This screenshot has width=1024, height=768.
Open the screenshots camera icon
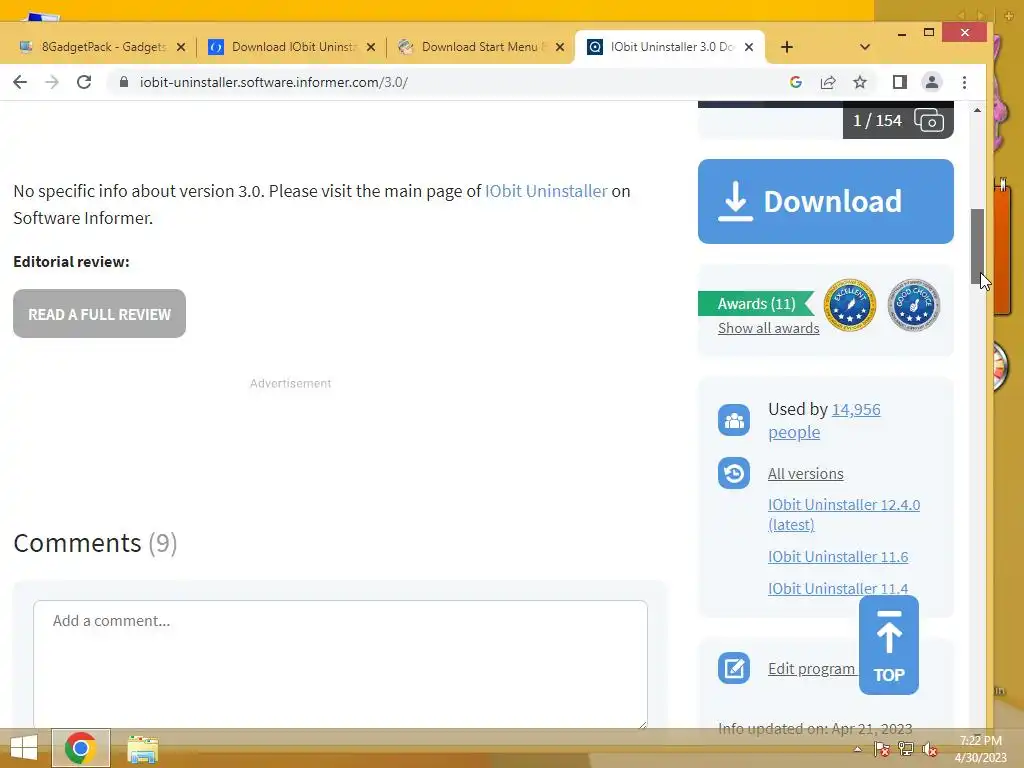pyautogui.click(x=929, y=121)
